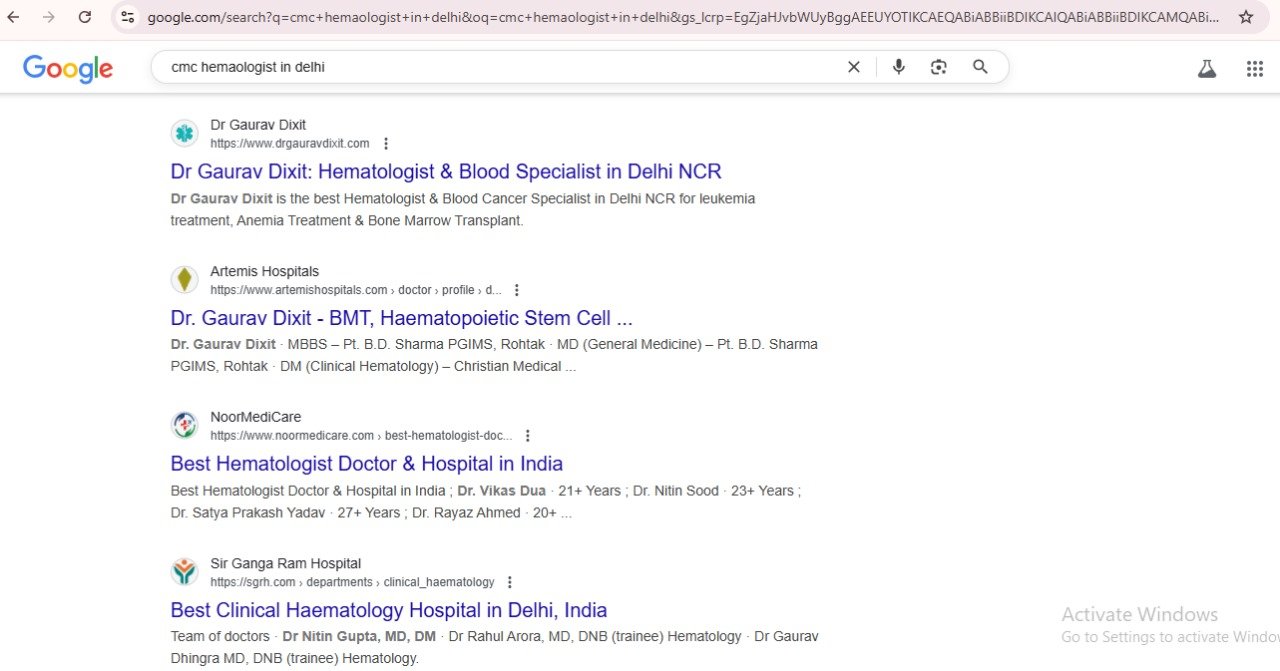Start voice search with microphone icon

pos(898,67)
